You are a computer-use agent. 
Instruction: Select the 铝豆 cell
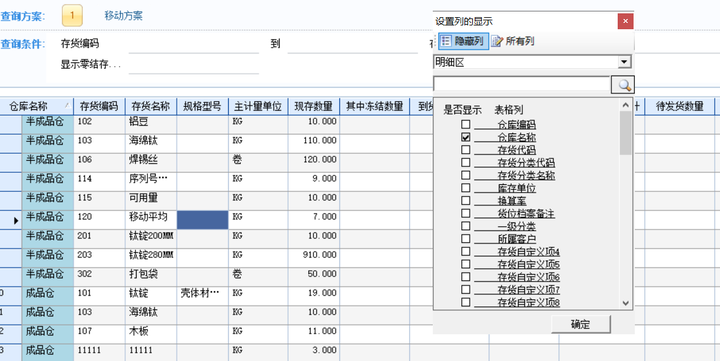pyautogui.click(x=151, y=125)
